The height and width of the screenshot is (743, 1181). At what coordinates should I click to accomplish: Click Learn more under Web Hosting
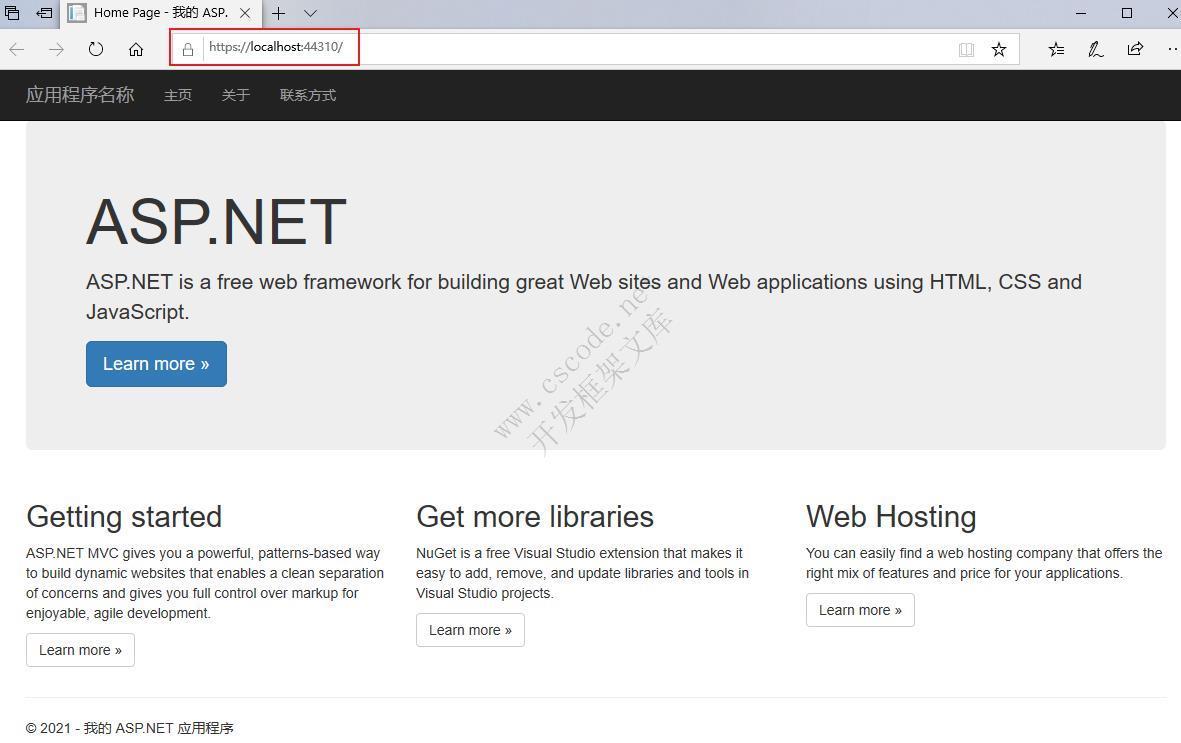[860, 610]
